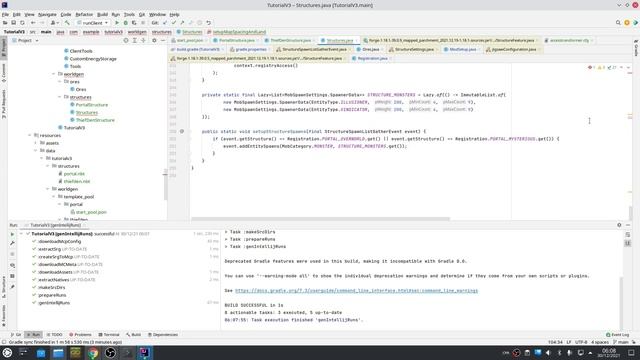640x360 pixels.
Task: Open the runClient run configuration dropdown
Action: pyautogui.click(x=93, y=23)
